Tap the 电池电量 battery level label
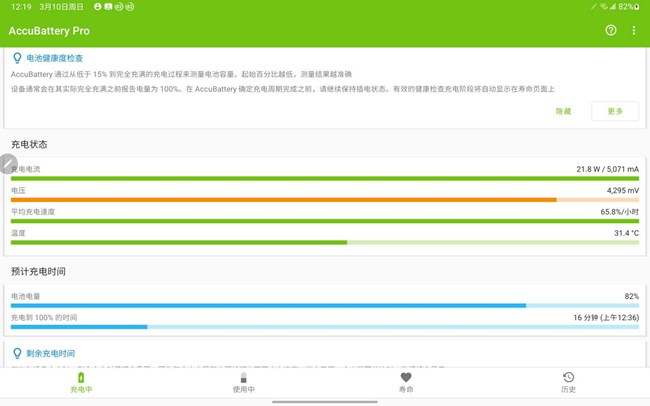Viewport: 650px width, 406px height. click(25, 296)
